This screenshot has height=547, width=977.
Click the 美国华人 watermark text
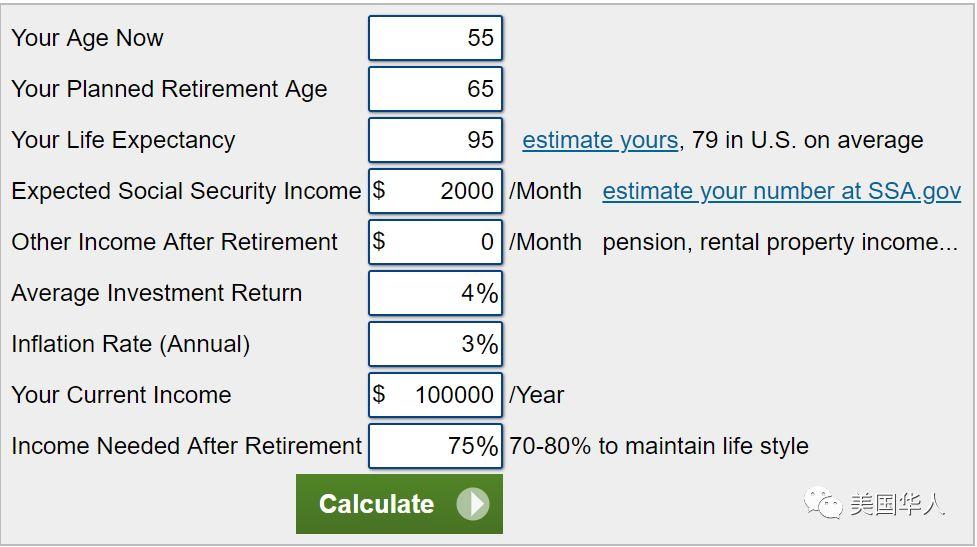[x=897, y=504]
